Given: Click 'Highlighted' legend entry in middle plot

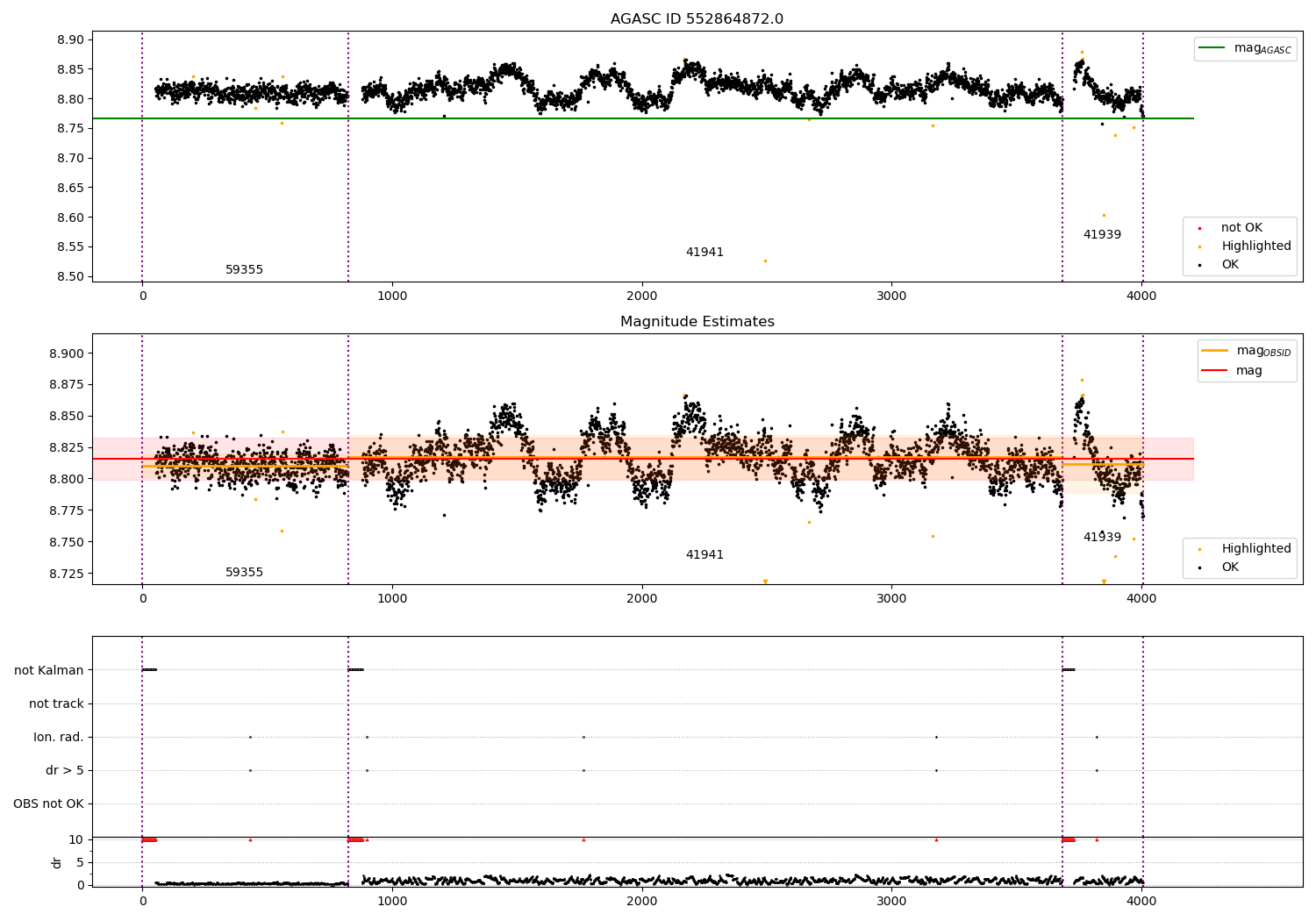Looking at the screenshot, I should (x=1245, y=549).
